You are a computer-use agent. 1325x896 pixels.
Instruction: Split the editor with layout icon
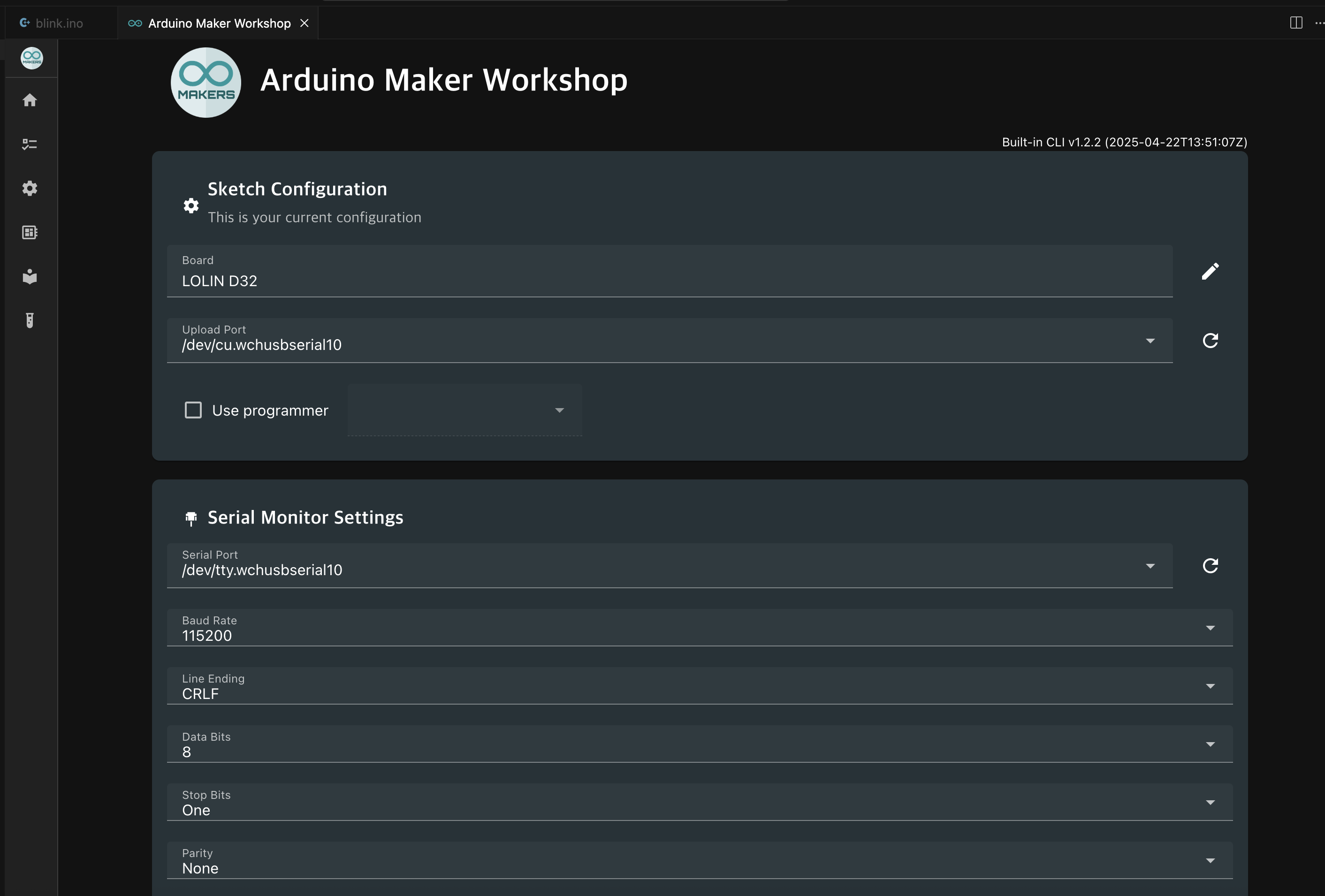[x=1296, y=23]
